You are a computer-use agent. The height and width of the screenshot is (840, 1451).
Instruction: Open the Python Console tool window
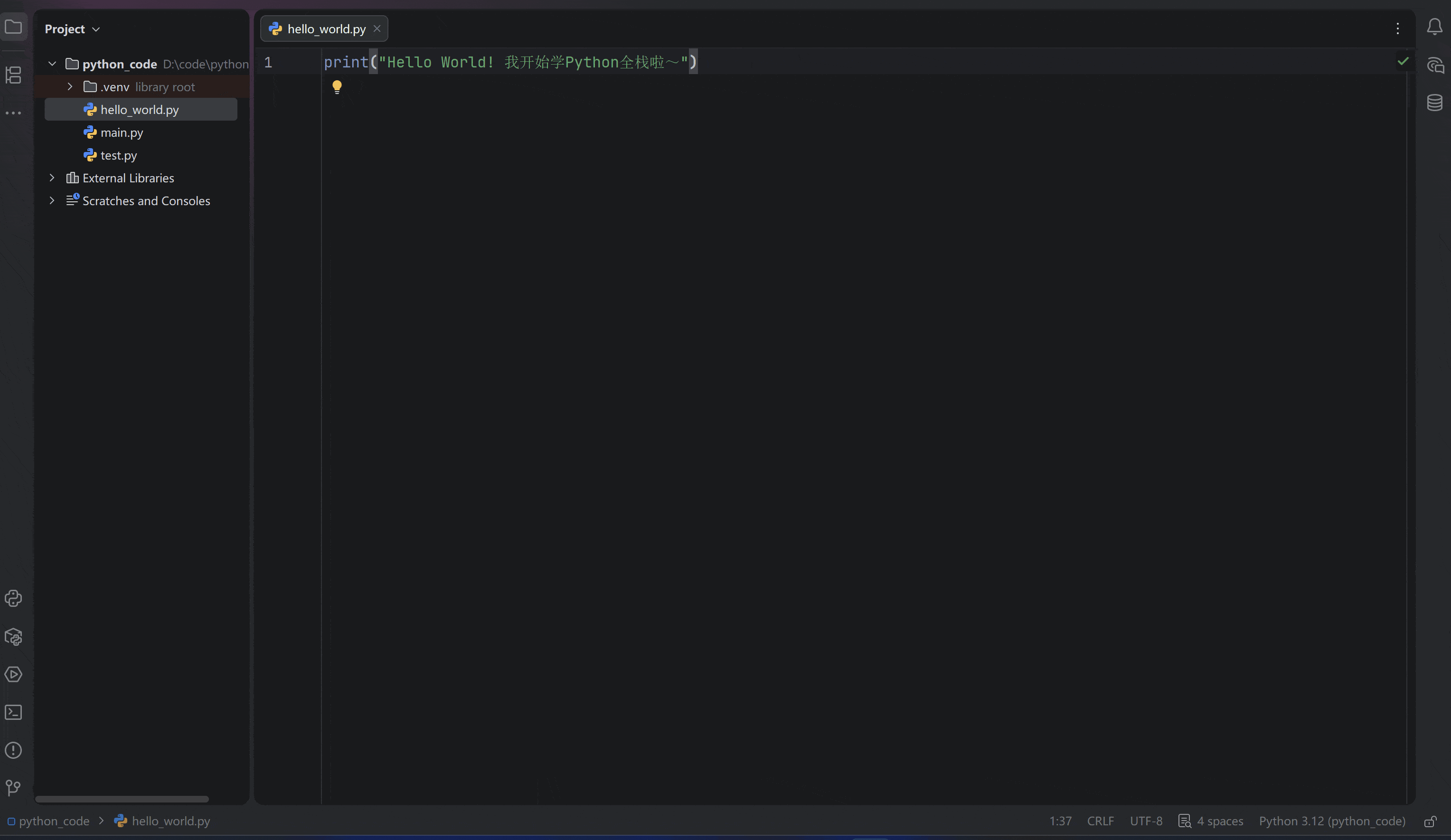point(13,599)
